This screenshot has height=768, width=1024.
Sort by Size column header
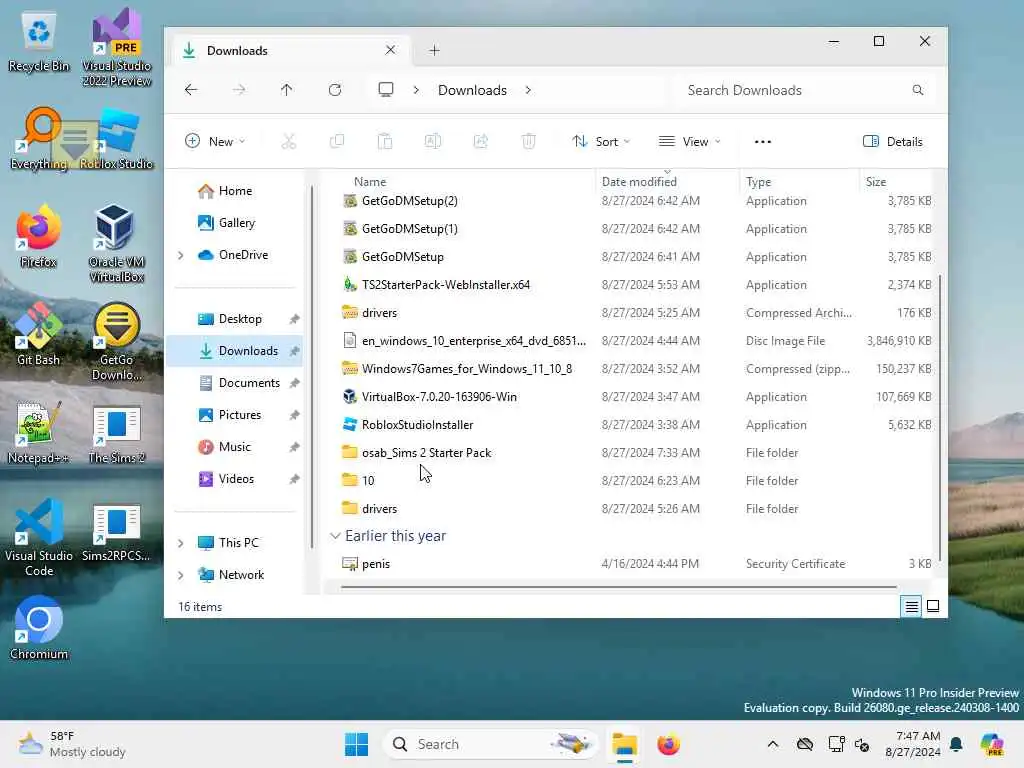[x=876, y=182]
